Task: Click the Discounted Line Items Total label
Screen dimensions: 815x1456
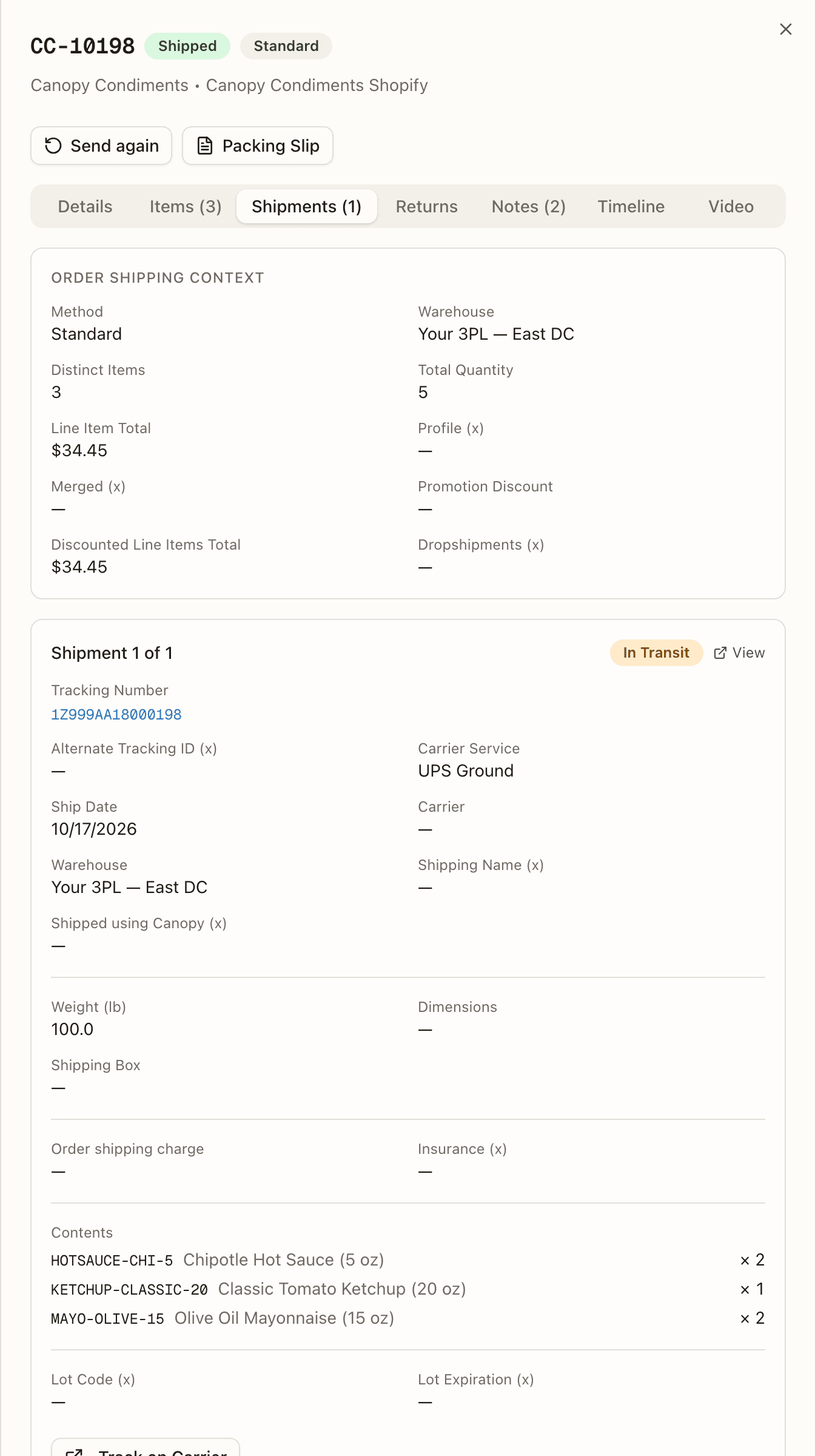Action: (x=146, y=545)
